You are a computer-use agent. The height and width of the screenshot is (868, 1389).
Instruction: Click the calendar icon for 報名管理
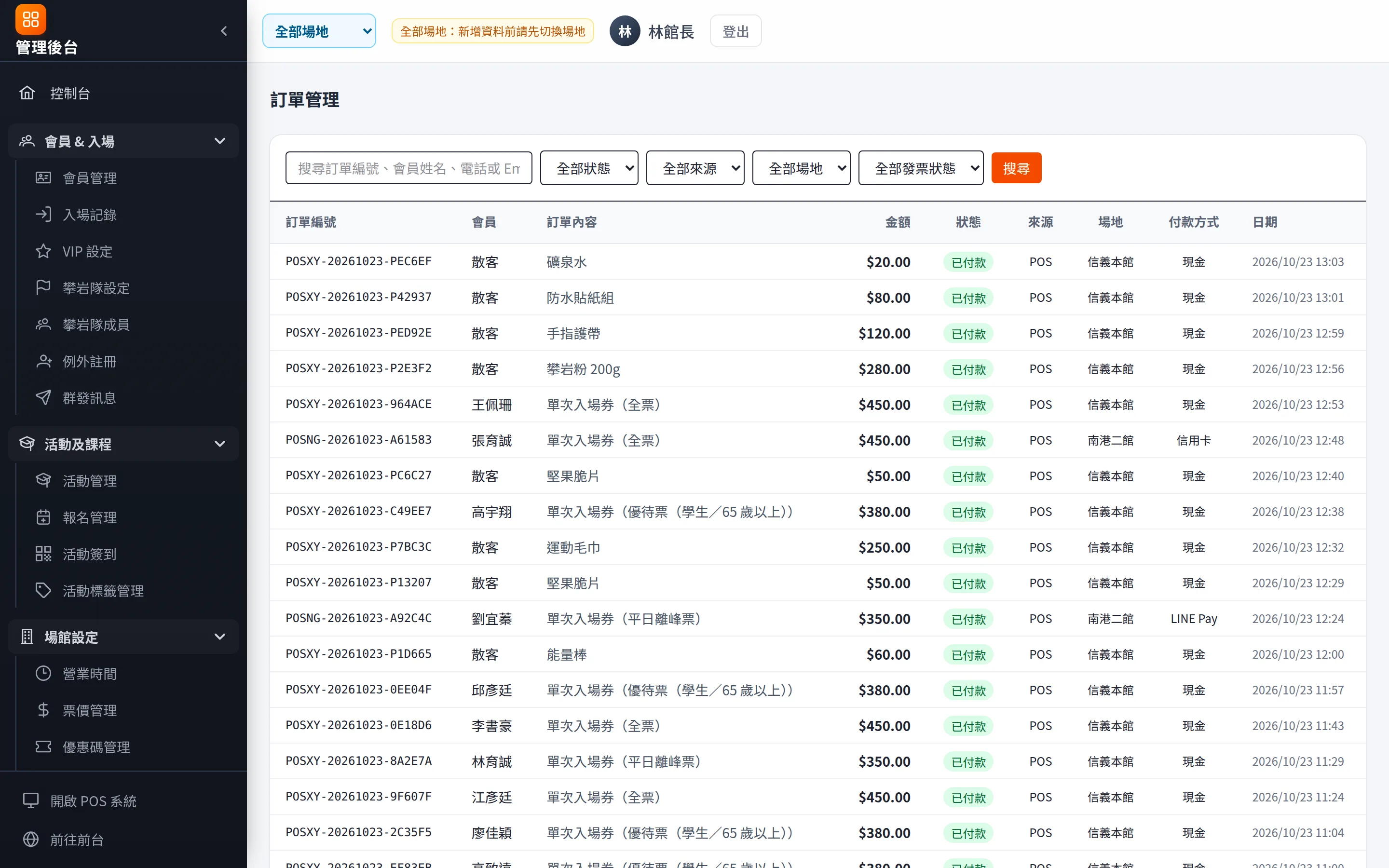click(x=43, y=517)
